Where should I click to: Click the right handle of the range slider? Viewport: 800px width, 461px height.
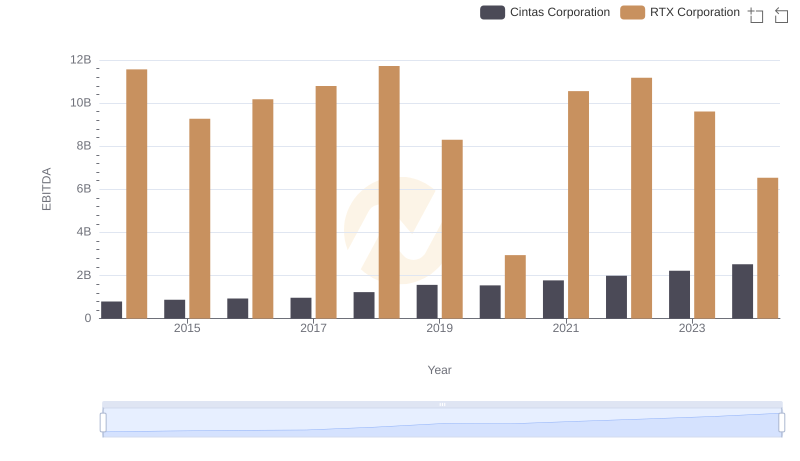tap(782, 423)
